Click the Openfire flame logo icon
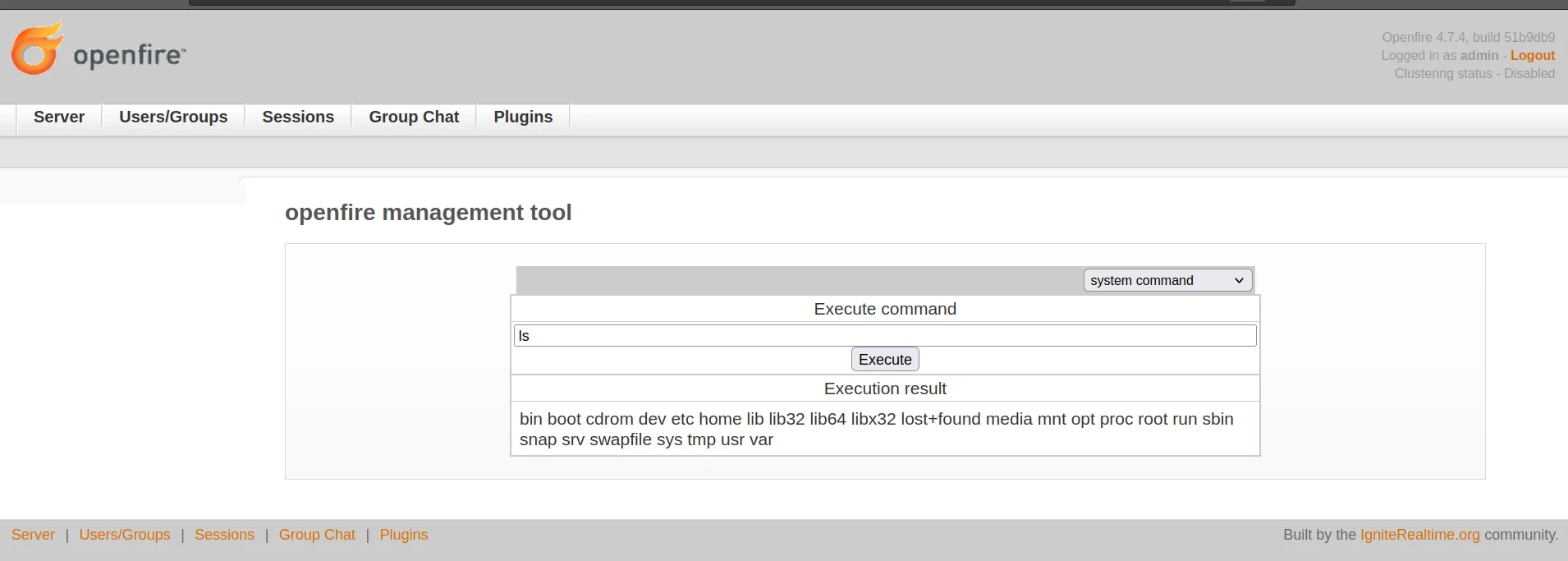This screenshot has height=561, width=1568. 37,48
